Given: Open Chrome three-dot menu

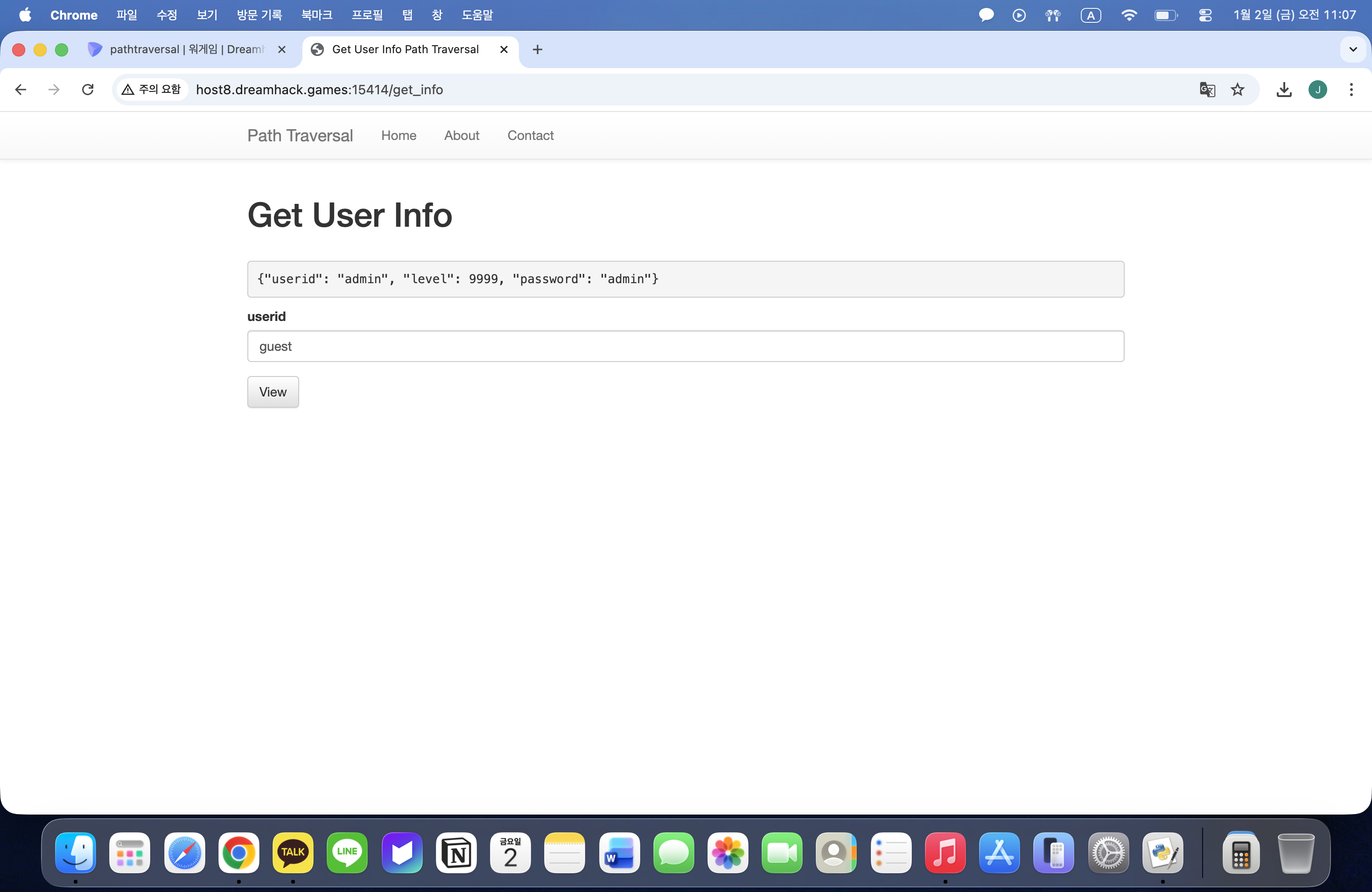Looking at the screenshot, I should 1351,89.
